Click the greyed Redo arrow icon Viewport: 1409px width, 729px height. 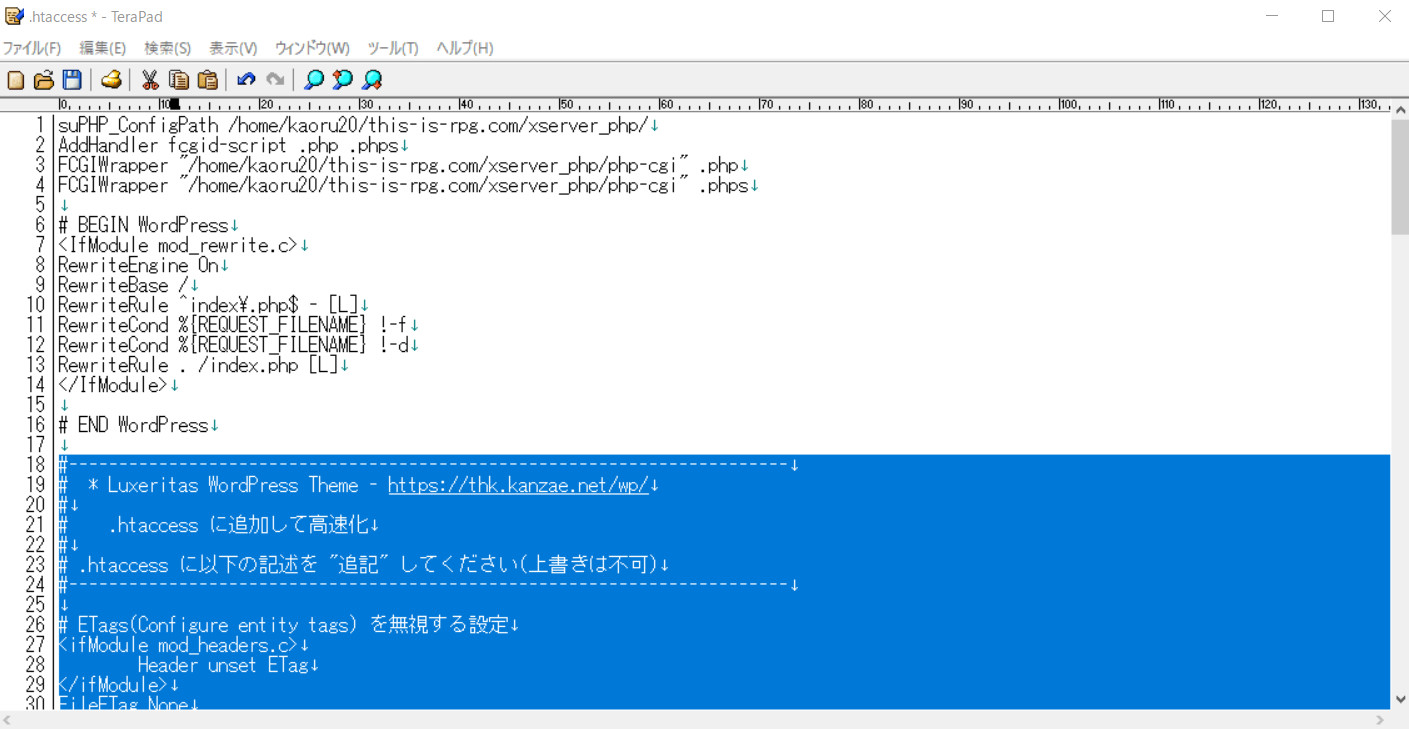pos(275,80)
